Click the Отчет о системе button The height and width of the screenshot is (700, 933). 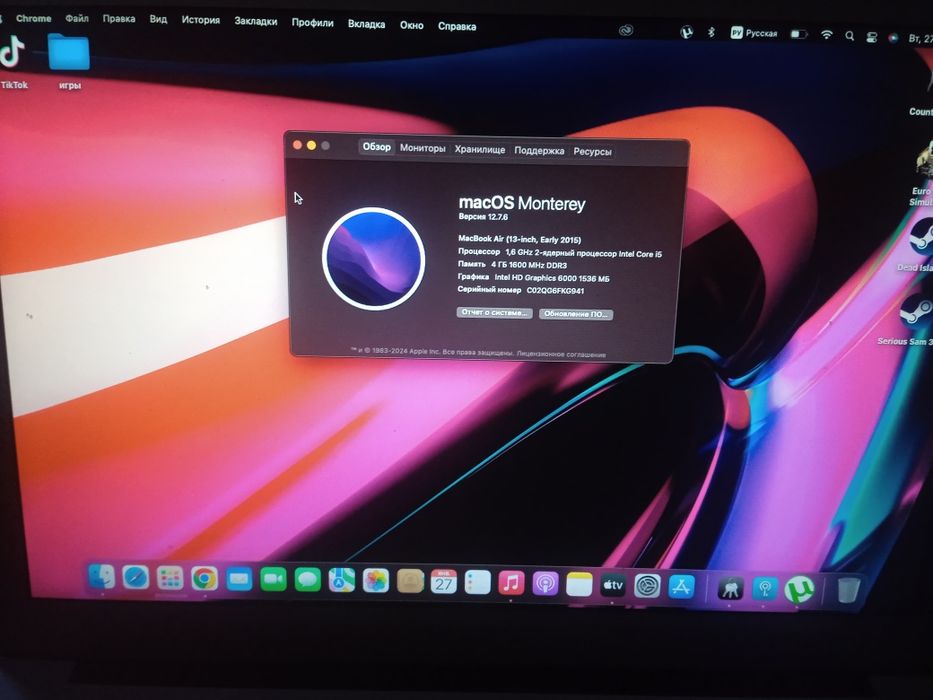coord(494,312)
